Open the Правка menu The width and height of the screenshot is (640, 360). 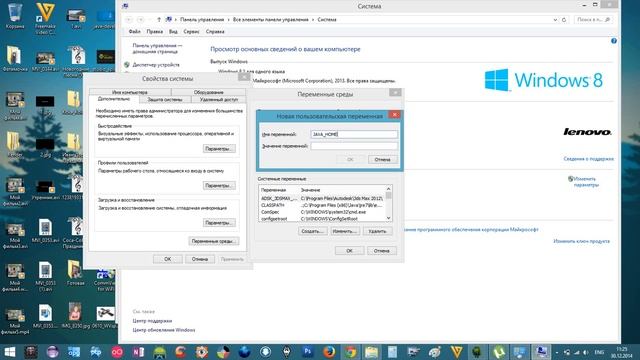tap(155, 31)
